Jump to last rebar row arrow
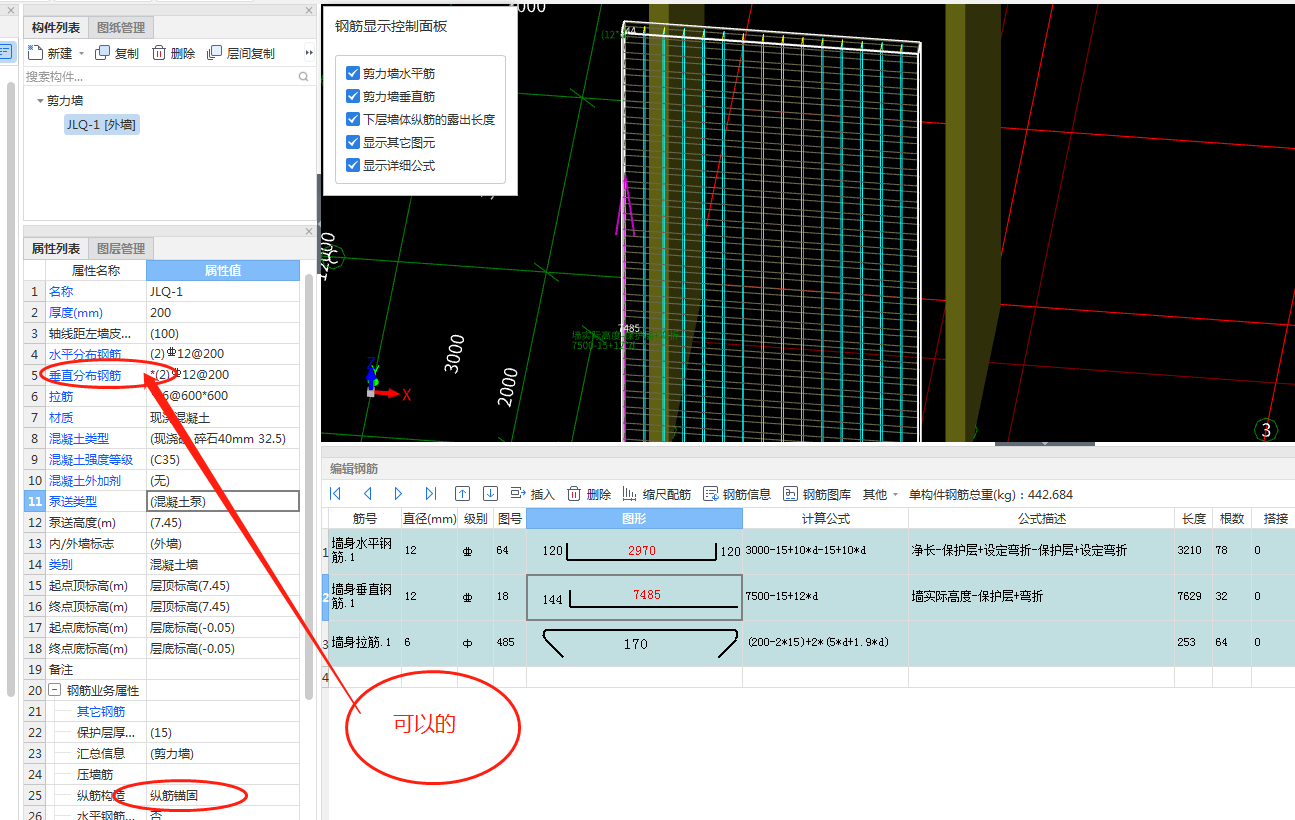Image resolution: width=1295 pixels, height=820 pixels. [430, 494]
